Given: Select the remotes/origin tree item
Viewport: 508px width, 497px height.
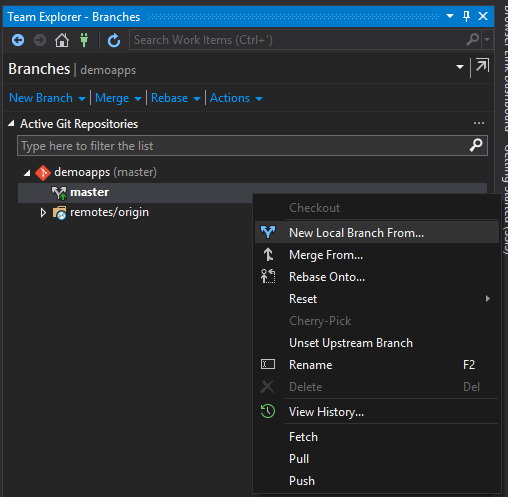Looking at the screenshot, I should (x=109, y=212).
